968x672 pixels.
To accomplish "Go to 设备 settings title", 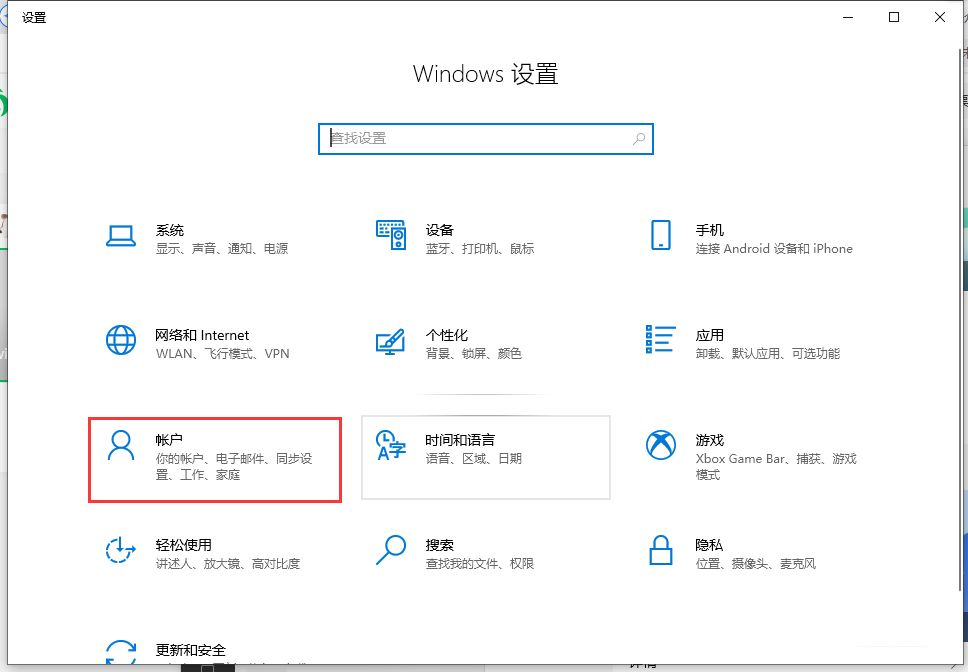I will pos(440,230).
